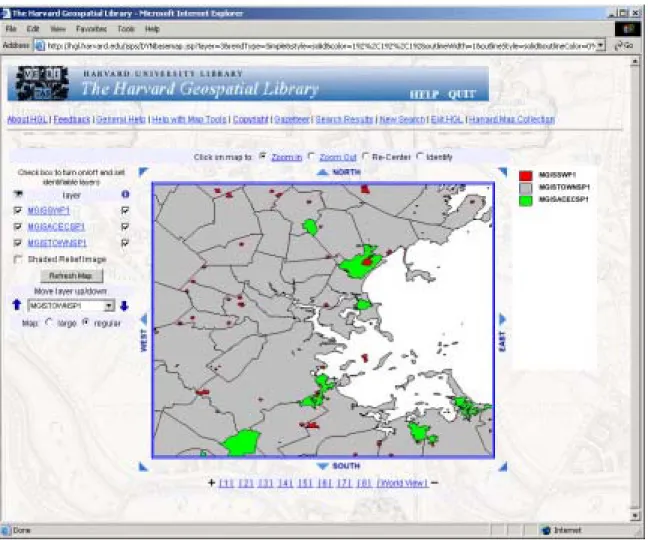Select the large map size radio

coord(49,322)
